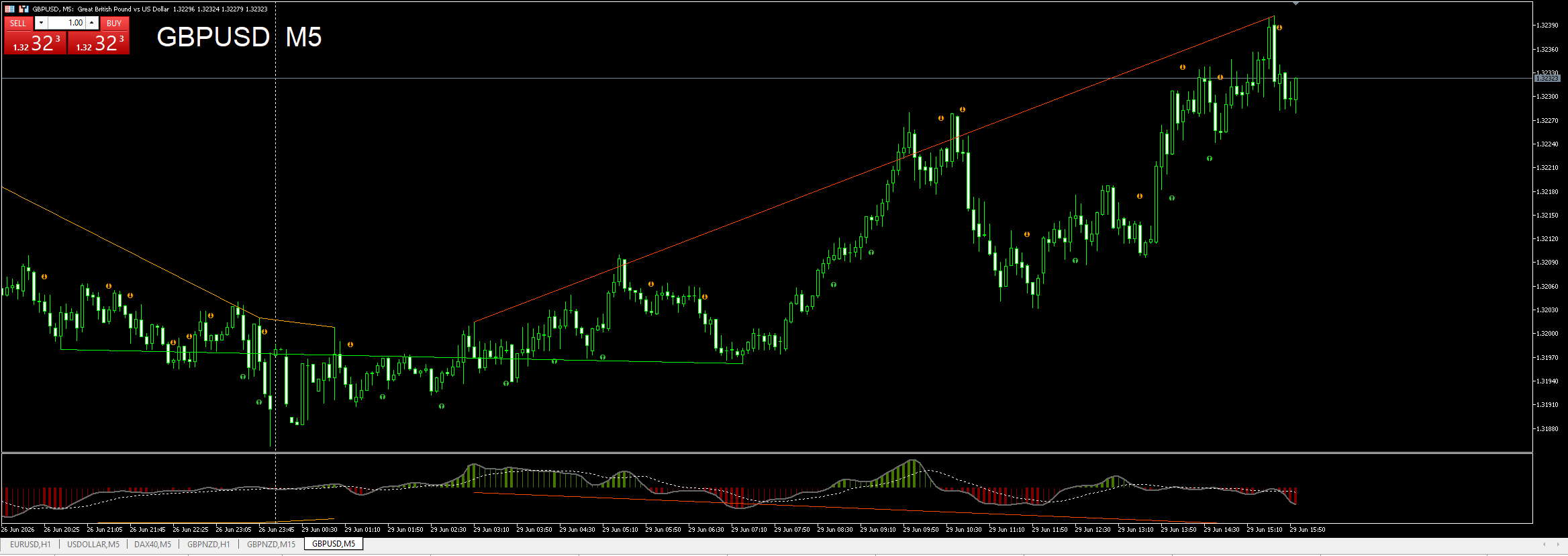Click the buy price 1.32 32 tile
The height and width of the screenshot is (556, 1568).
pyautogui.click(x=99, y=43)
